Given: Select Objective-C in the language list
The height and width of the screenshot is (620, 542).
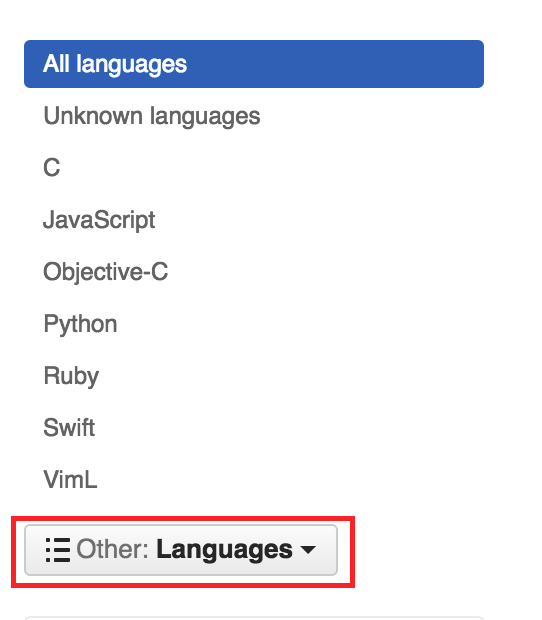Looking at the screenshot, I should pos(106,272).
